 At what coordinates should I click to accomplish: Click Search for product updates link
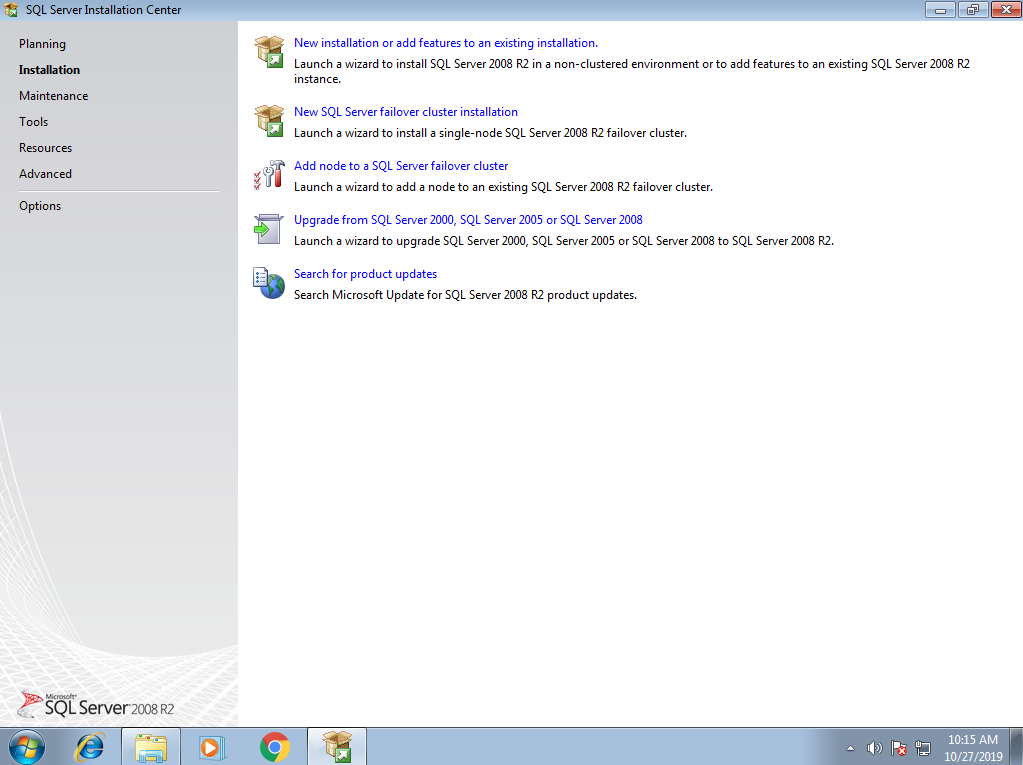pyautogui.click(x=365, y=275)
